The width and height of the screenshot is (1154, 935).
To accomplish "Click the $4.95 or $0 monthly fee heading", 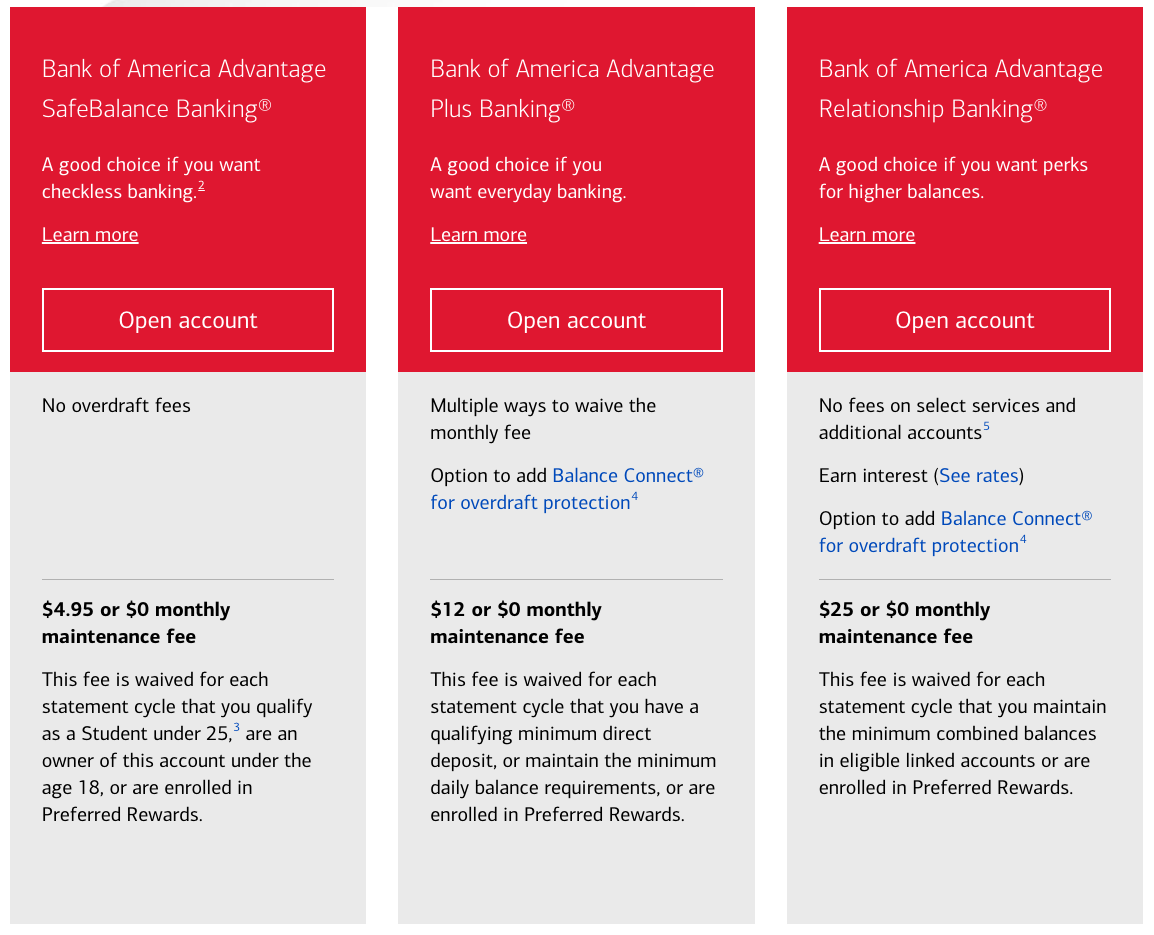I will pyautogui.click(x=136, y=623).
